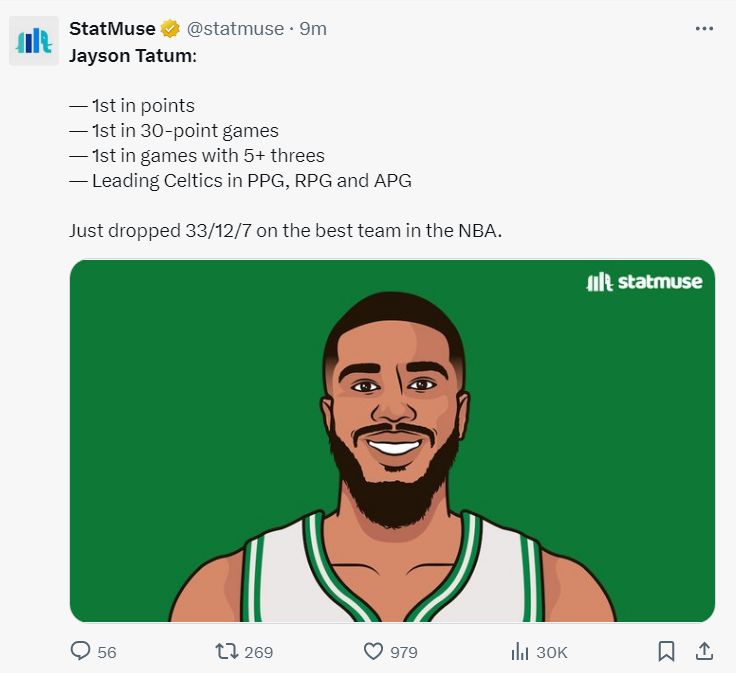This screenshot has width=737, height=673.
Task: Like the tweet with the heart icon
Action: (x=373, y=651)
